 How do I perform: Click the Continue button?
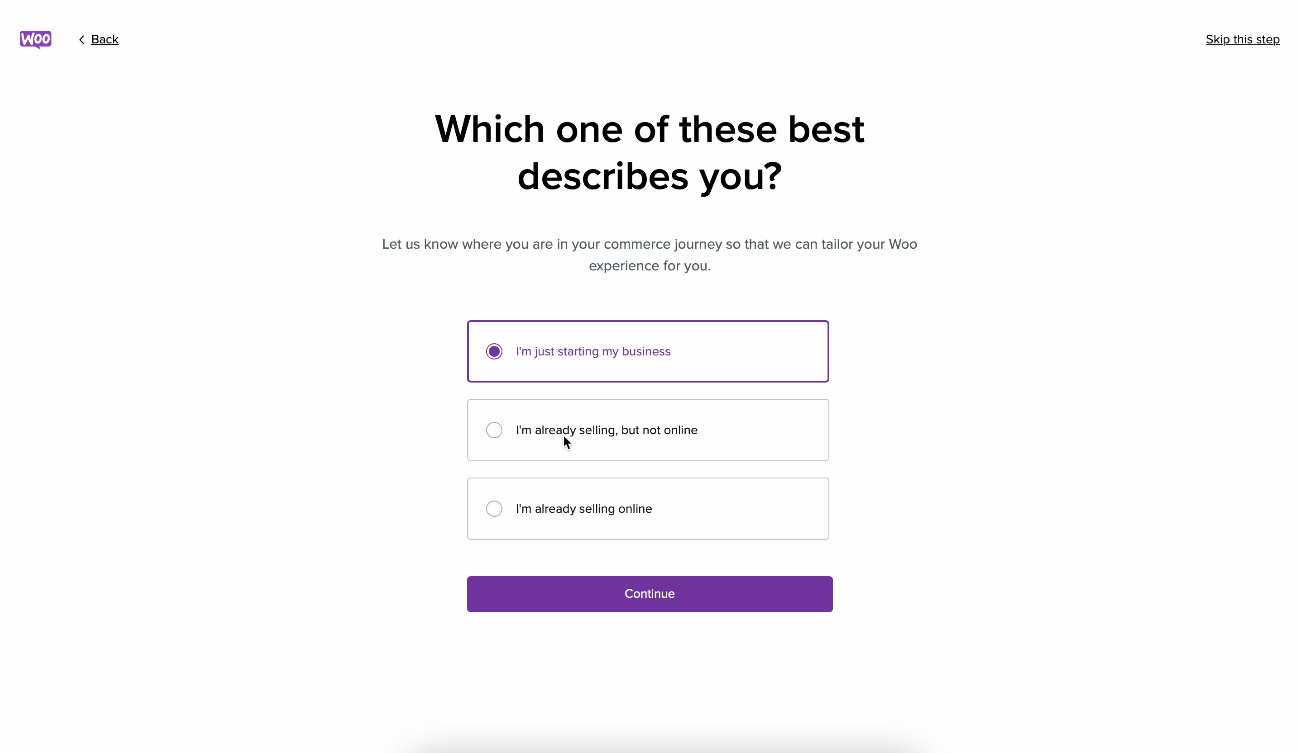pos(650,594)
